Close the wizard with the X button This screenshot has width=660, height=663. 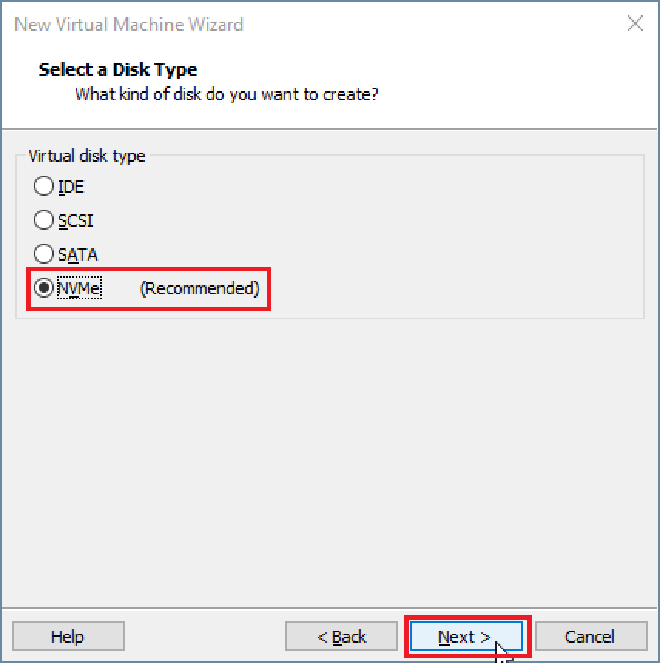tap(635, 24)
